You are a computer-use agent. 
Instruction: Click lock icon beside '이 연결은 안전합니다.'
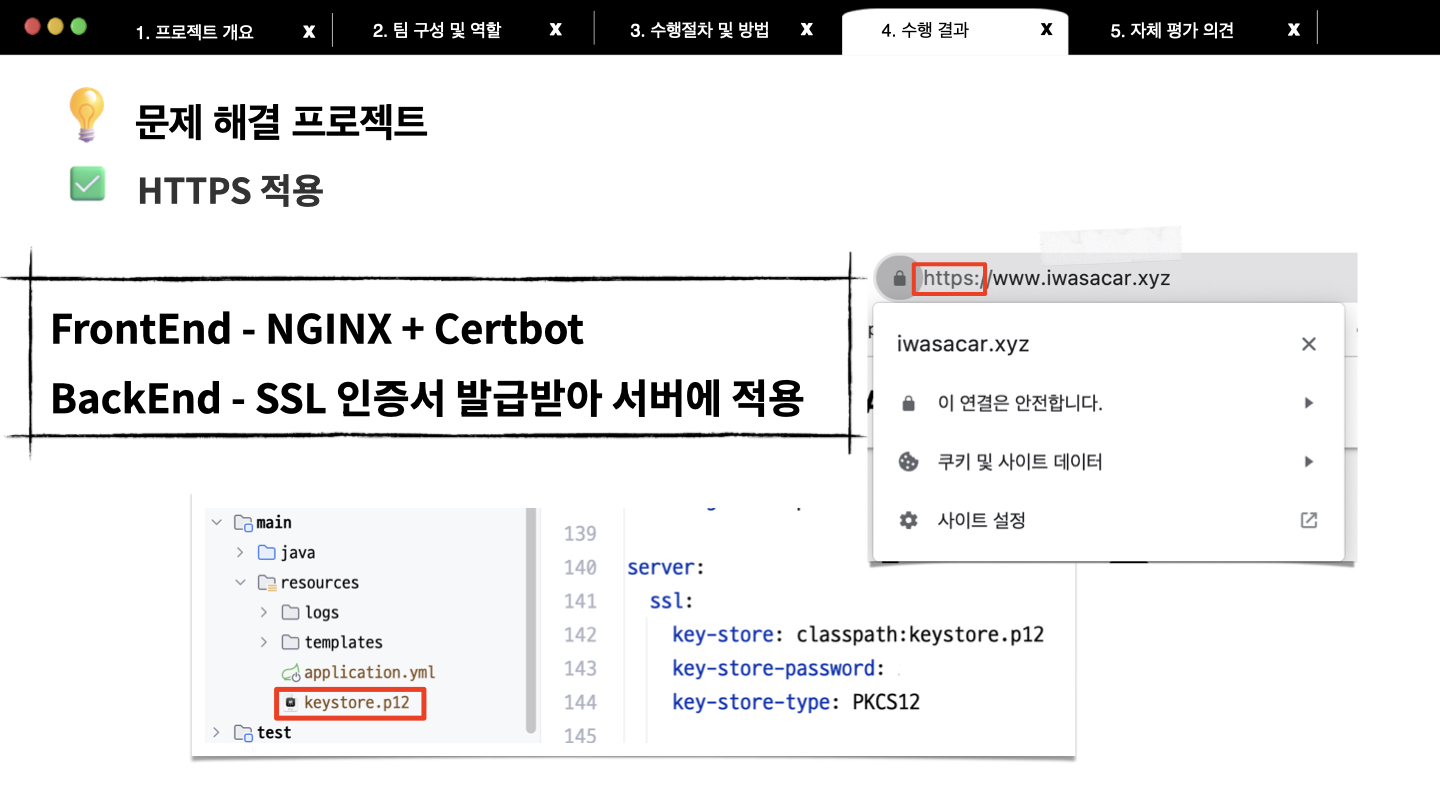tap(908, 404)
